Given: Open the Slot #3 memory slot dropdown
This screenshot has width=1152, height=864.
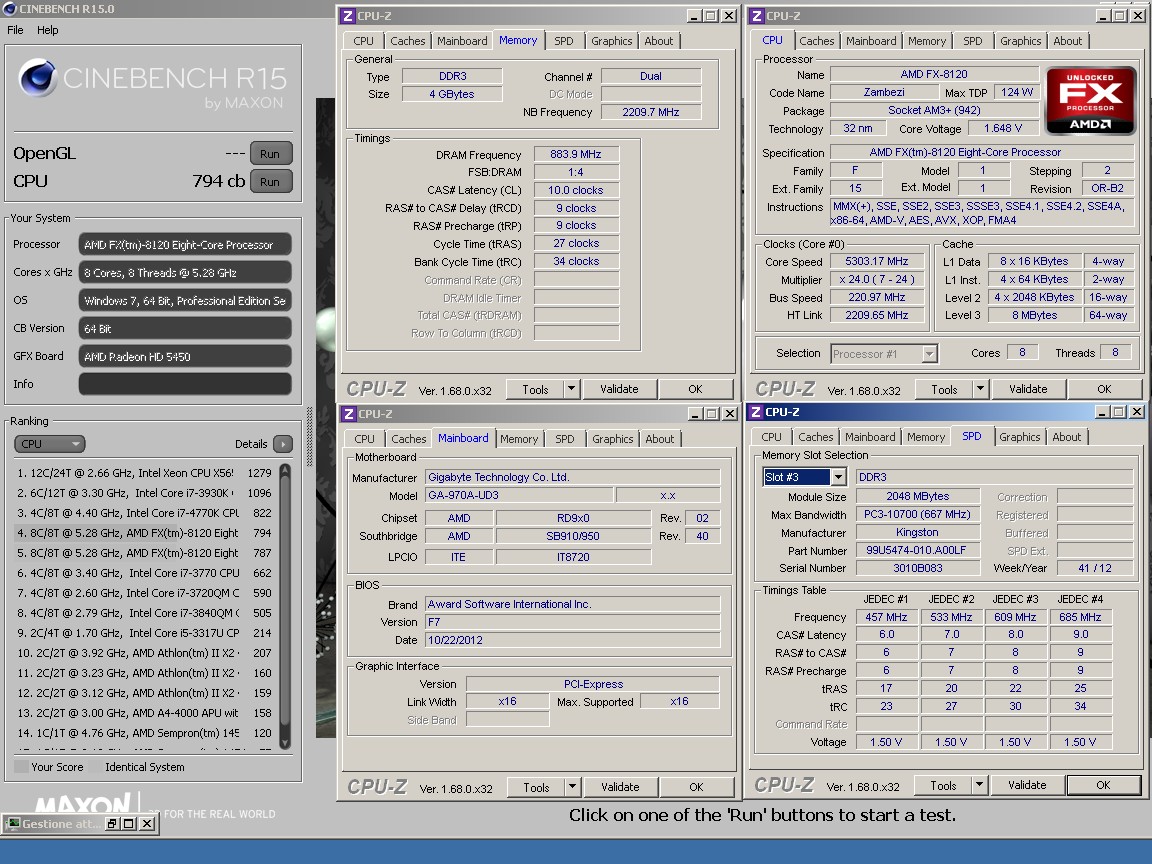Looking at the screenshot, I should (x=838, y=477).
